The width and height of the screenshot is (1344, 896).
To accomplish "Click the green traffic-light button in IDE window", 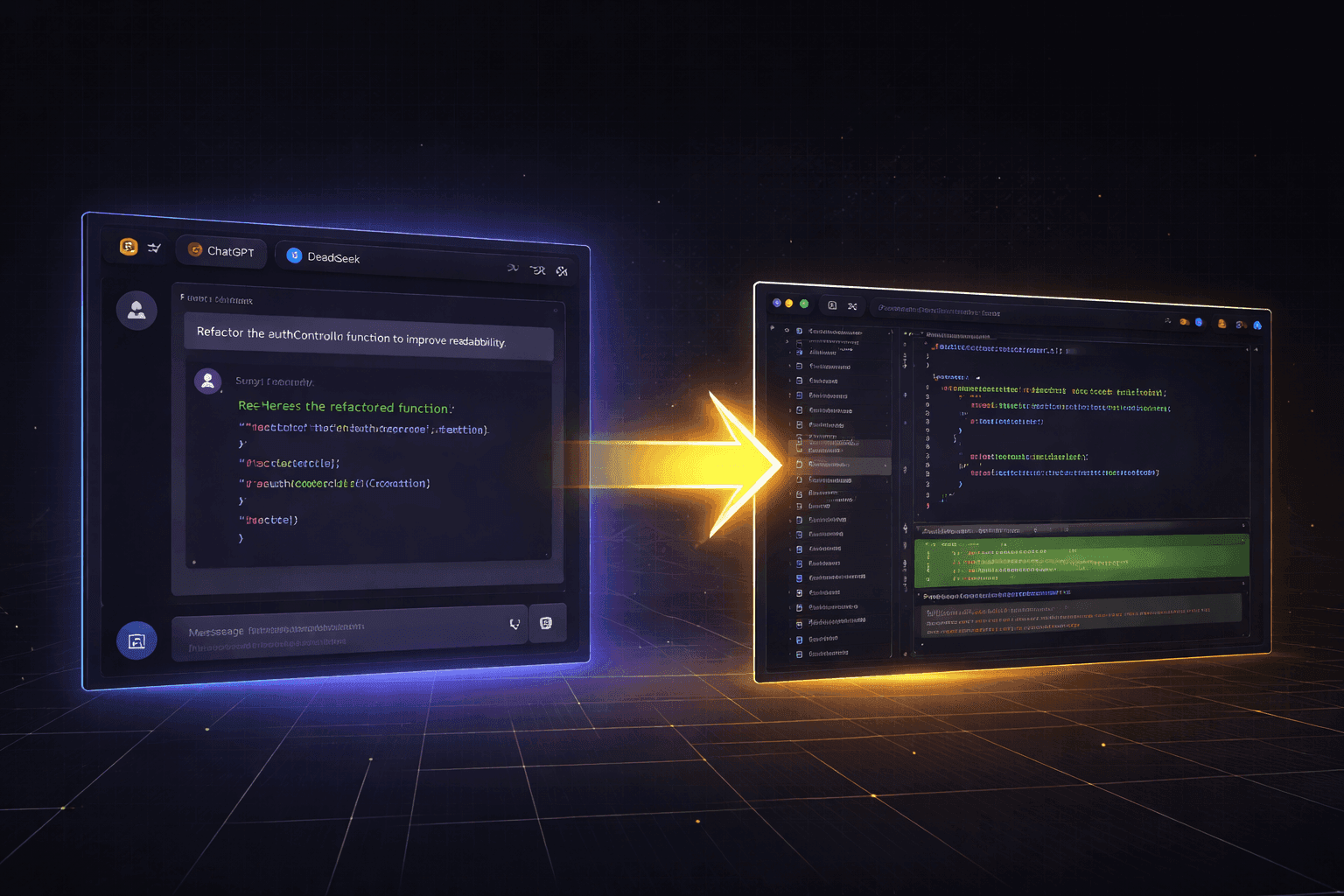I will pyautogui.click(x=804, y=304).
